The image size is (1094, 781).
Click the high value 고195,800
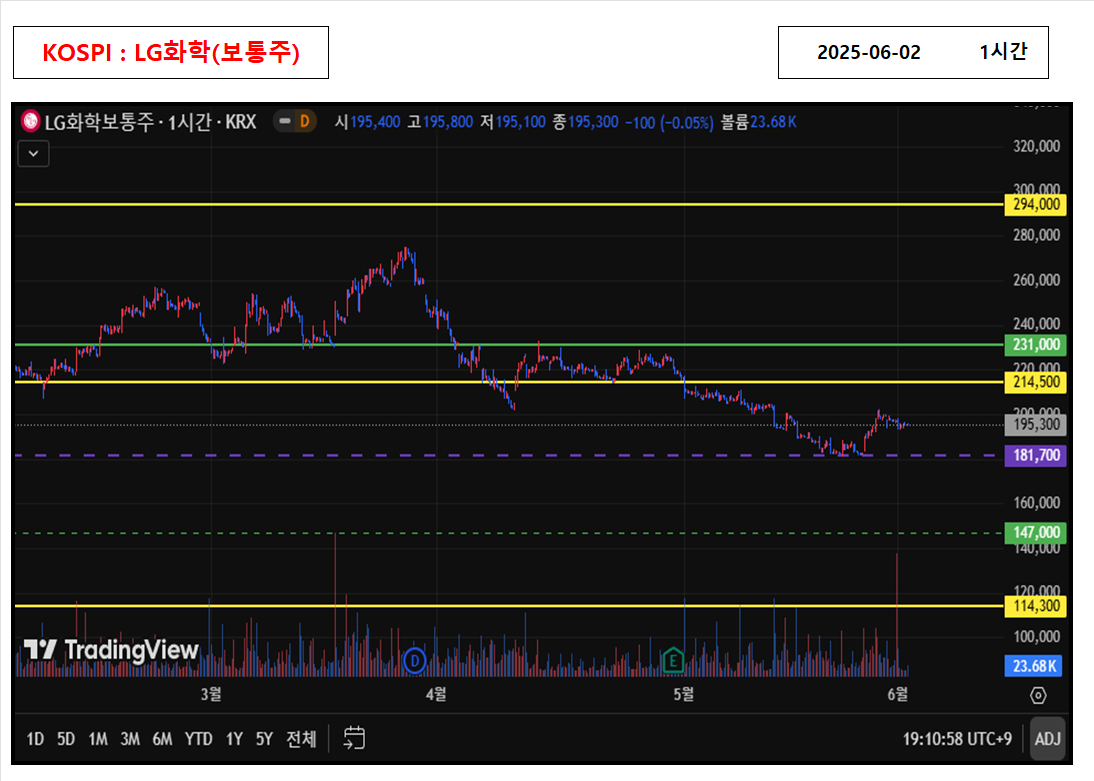[x=440, y=122]
